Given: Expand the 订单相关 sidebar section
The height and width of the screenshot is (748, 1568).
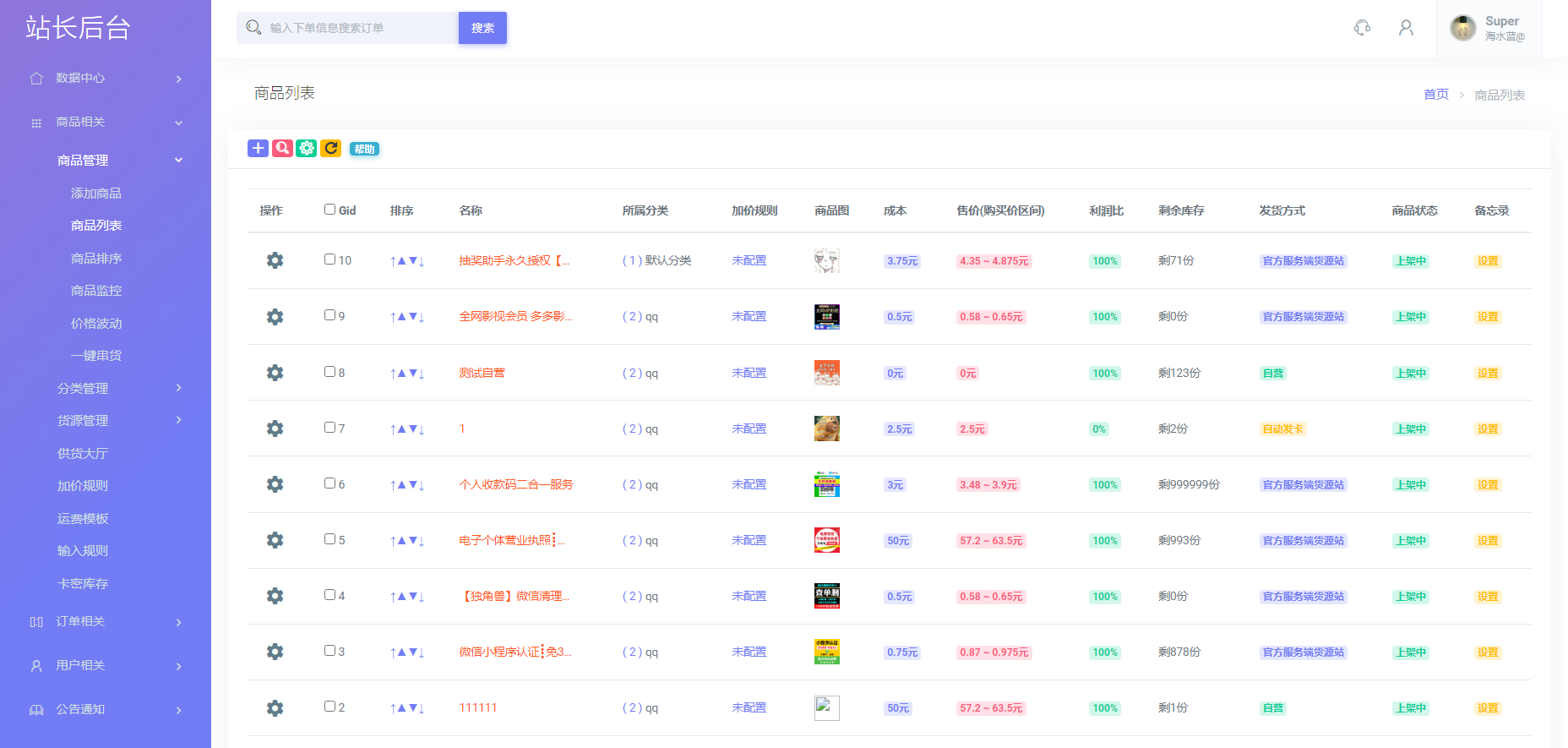Looking at the screenshot, I should [x=106, y=622].
